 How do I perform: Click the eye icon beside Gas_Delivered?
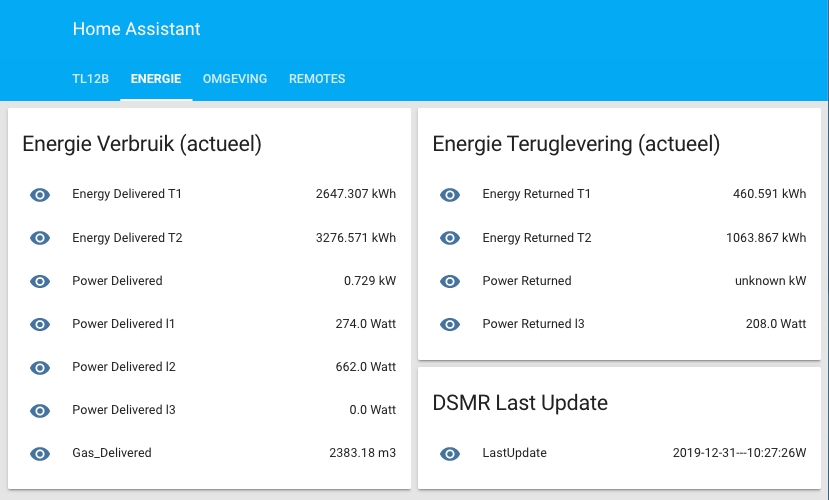tap(40, 453)
